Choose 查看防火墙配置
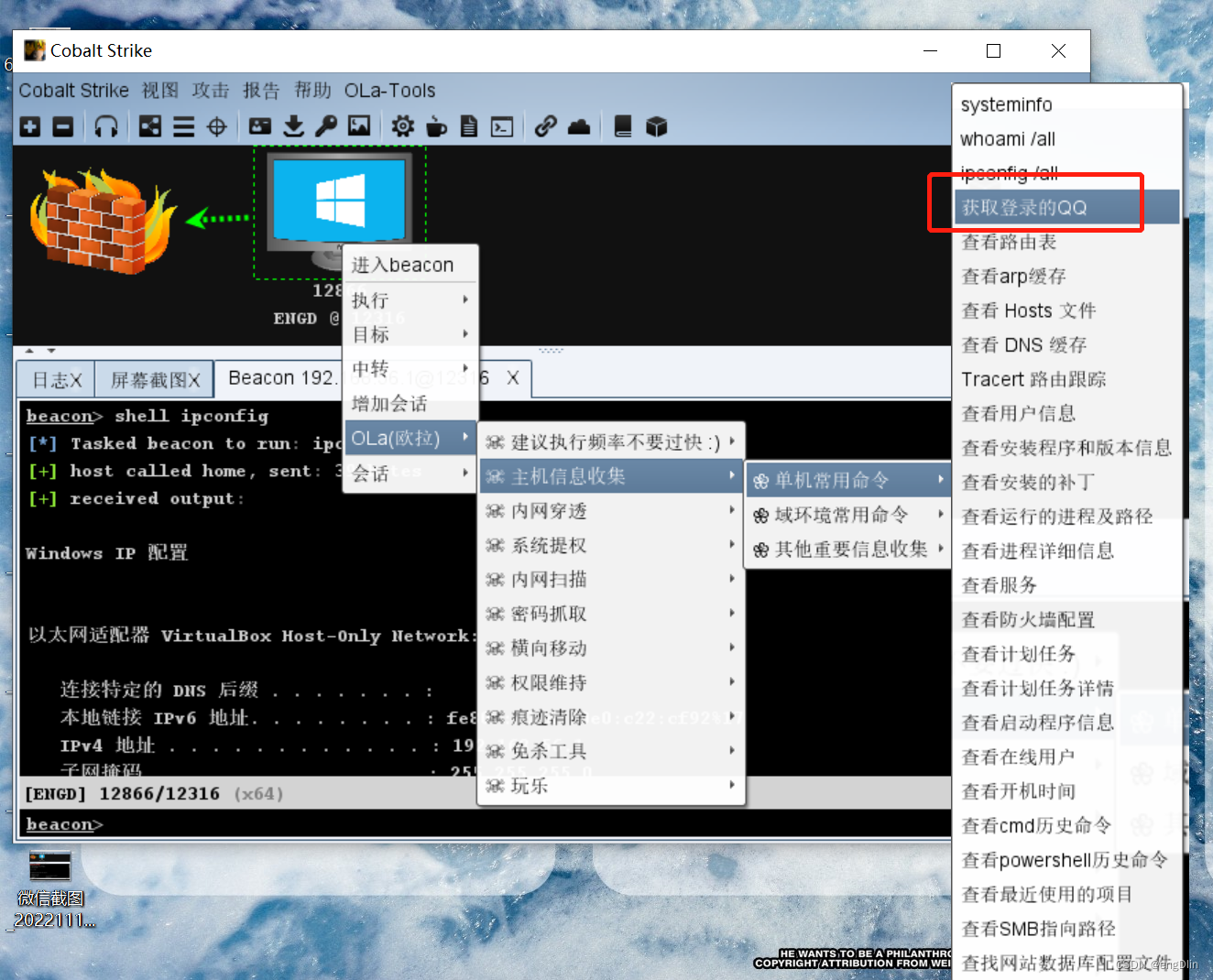The width and height of the screenshot is (1213, 980). pyautogui.click(x=1067, y=620)
